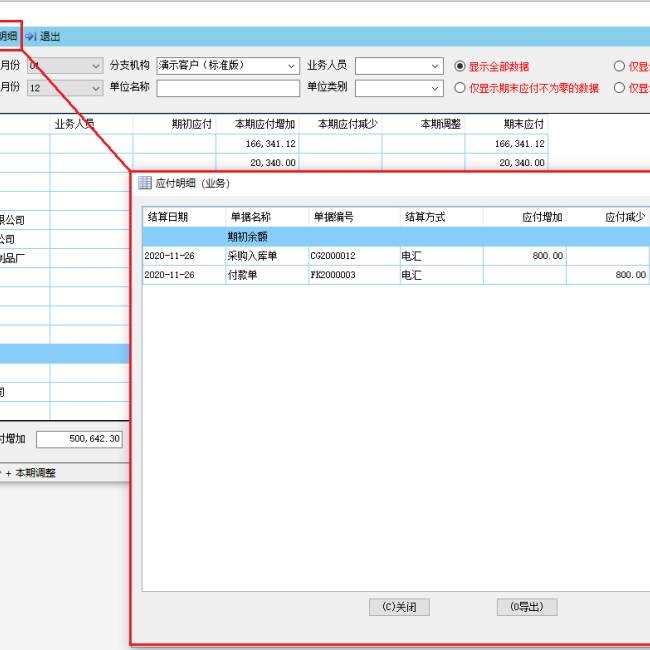Click the 单位名称 input field

point(228,88)
